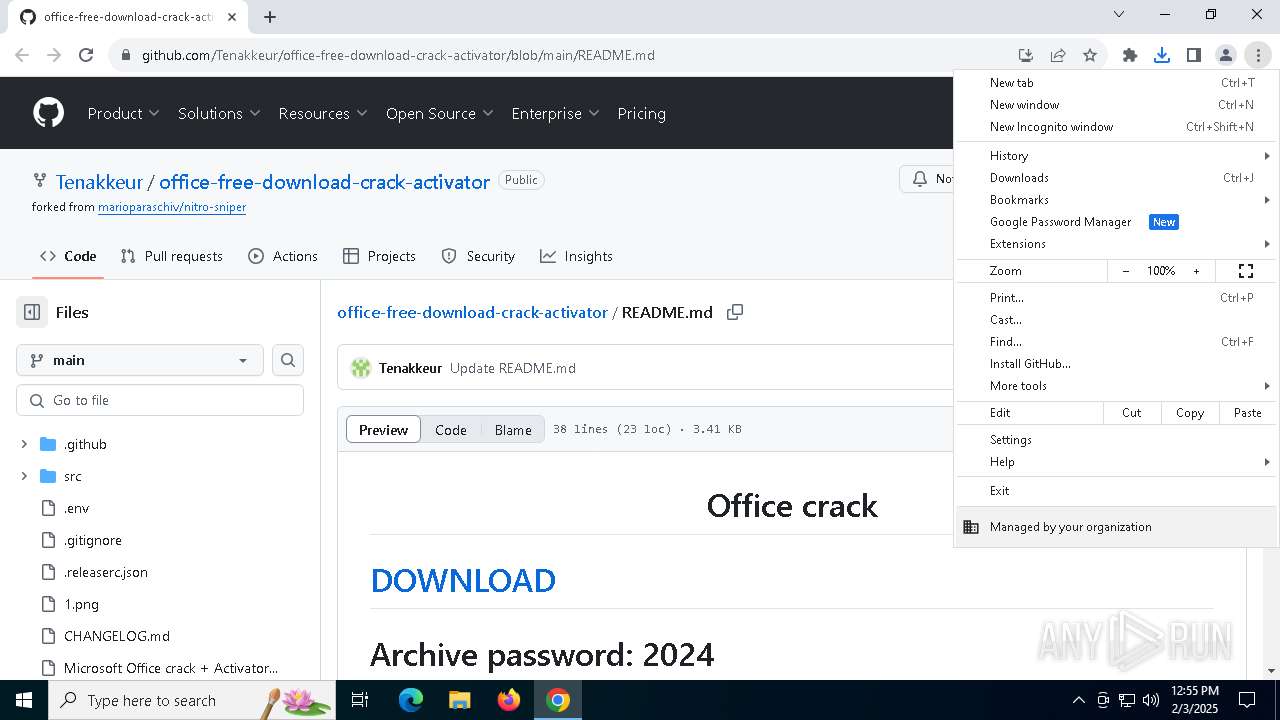
Task: Open the .env file in tree
Action: [76, 508]
